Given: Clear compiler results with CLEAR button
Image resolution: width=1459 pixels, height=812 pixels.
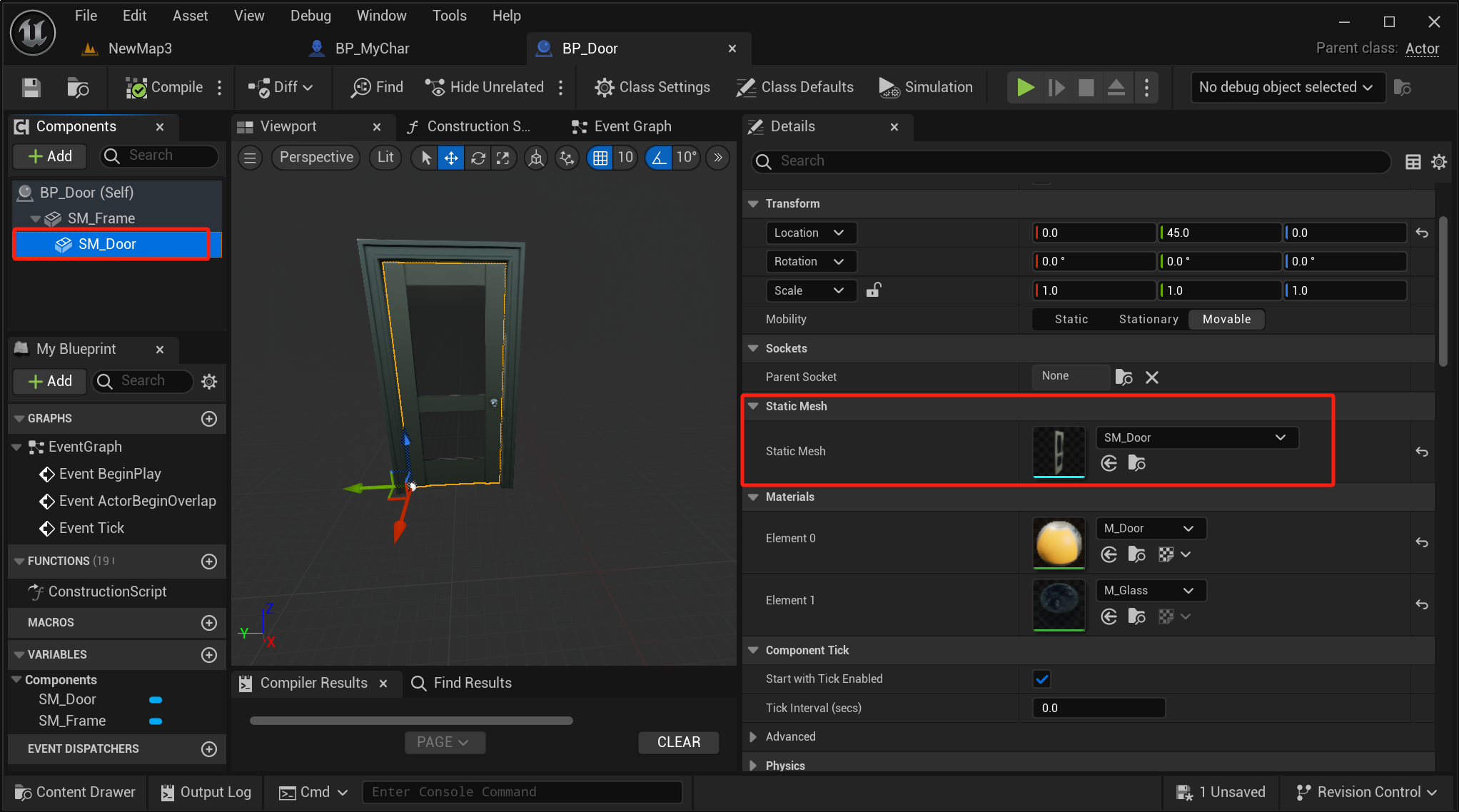Looking at the screenshot, I should pos(678,743).
